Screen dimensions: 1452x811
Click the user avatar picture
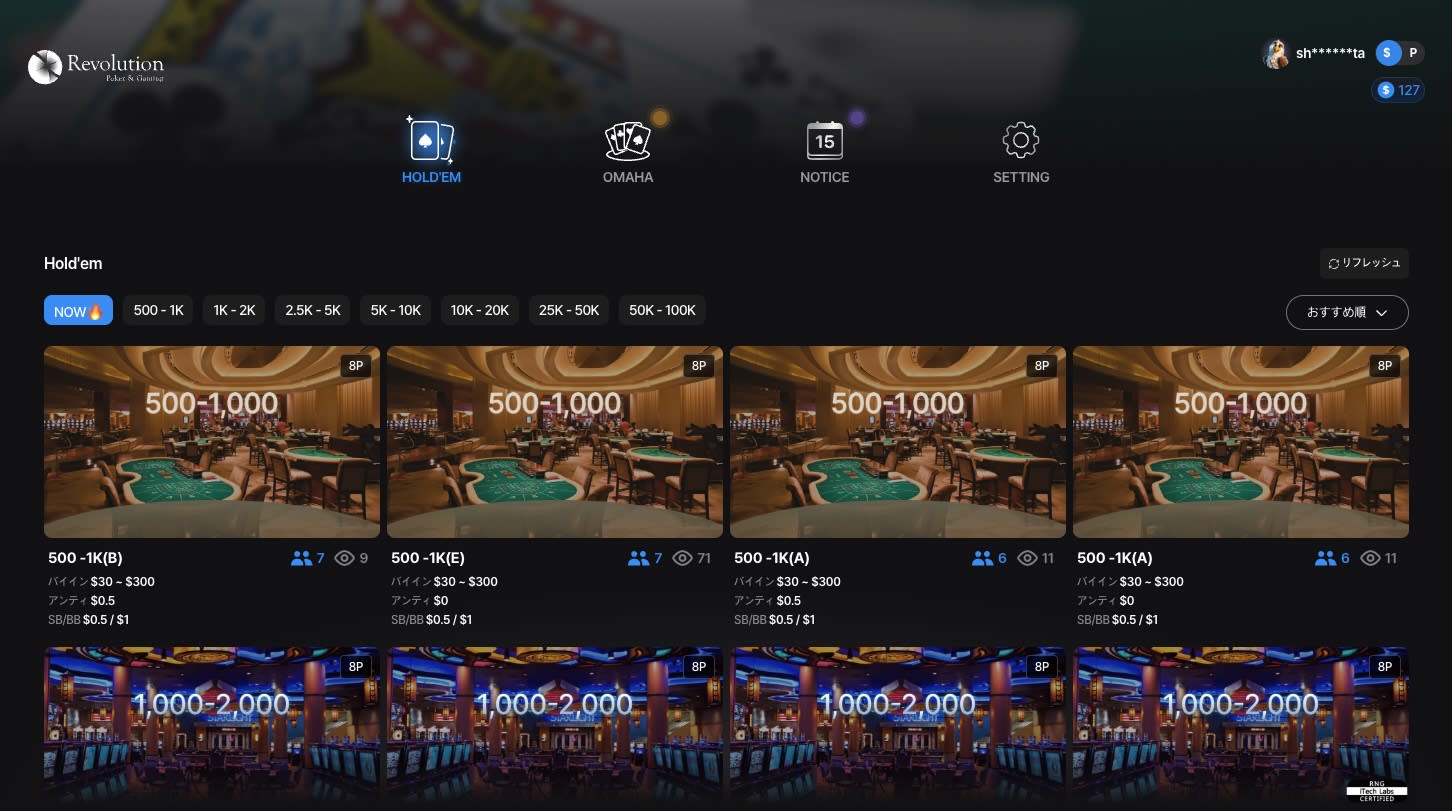(1275, 54)
